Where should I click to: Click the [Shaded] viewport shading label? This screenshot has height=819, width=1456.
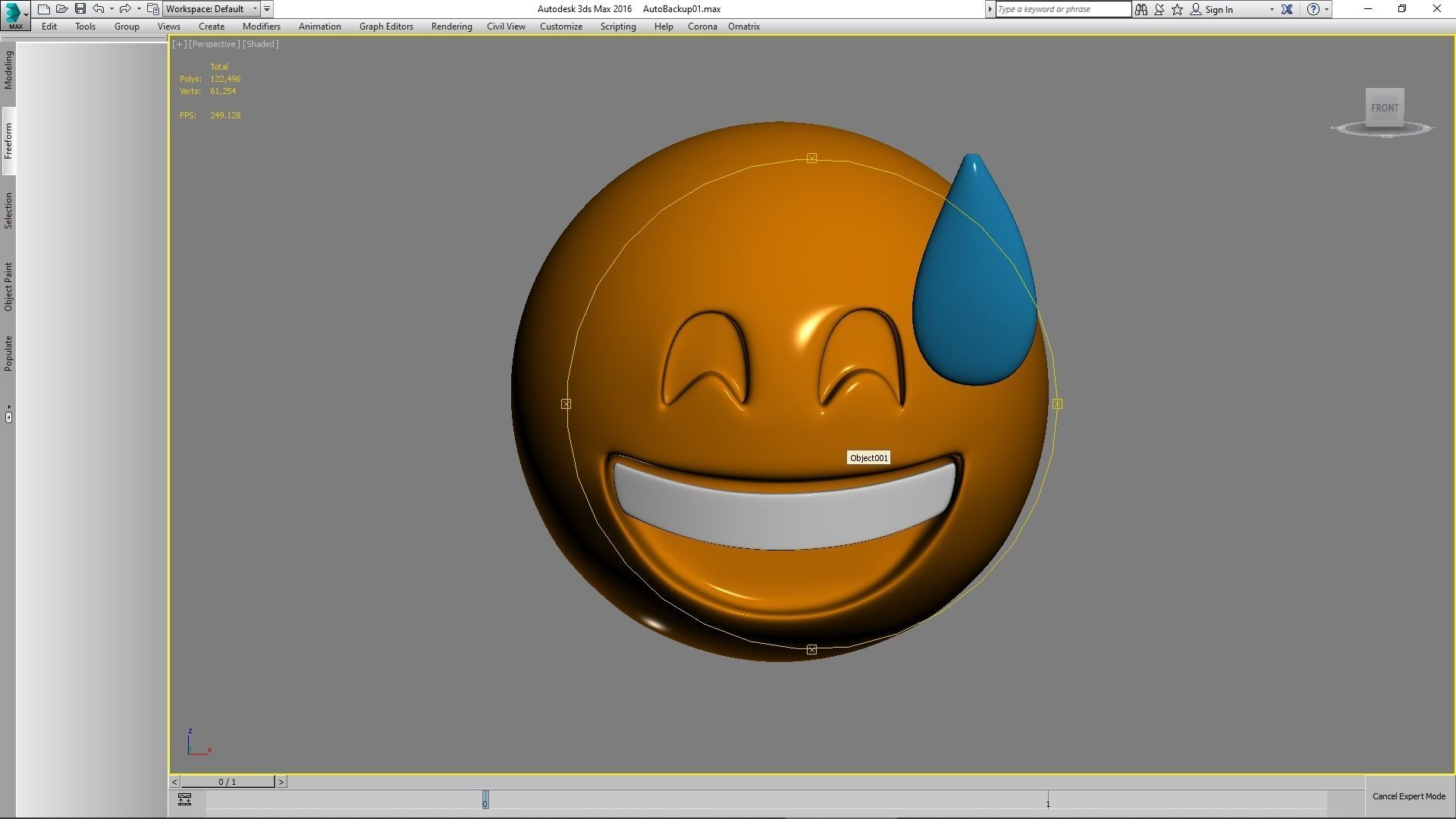click(261, 44)
